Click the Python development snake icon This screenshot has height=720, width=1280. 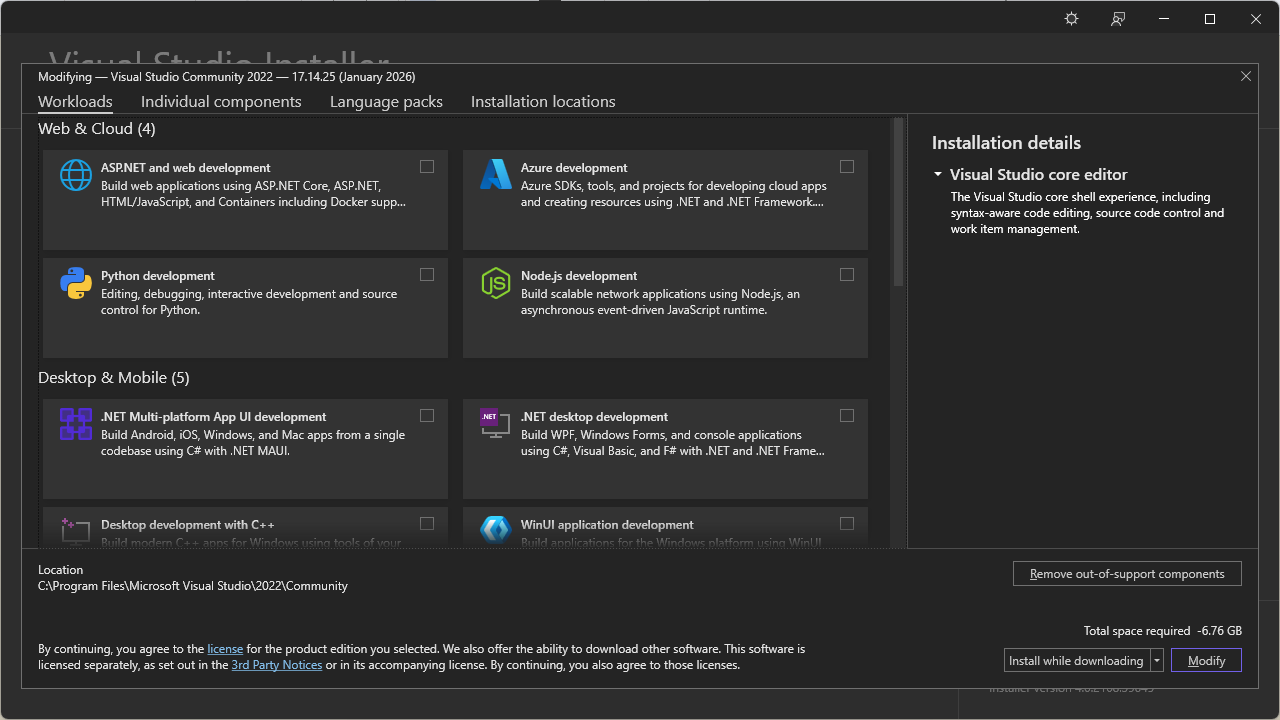click(76, 283)
